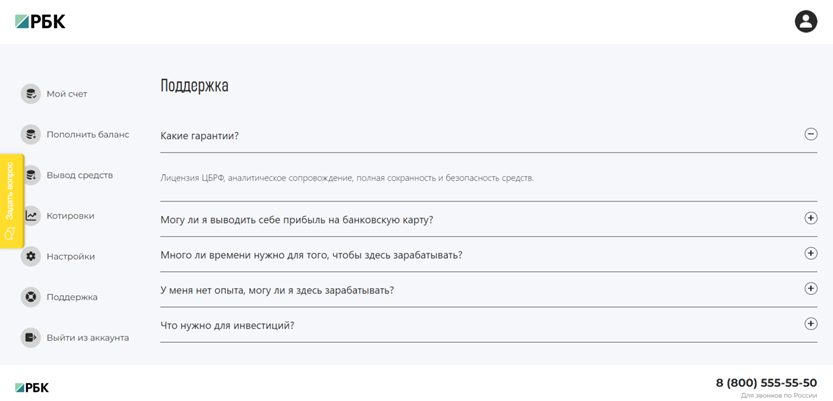This screenshot has height=401, width=833.
Task: Click the Вывод средств sidebar icon
Action: click(32, 175)
